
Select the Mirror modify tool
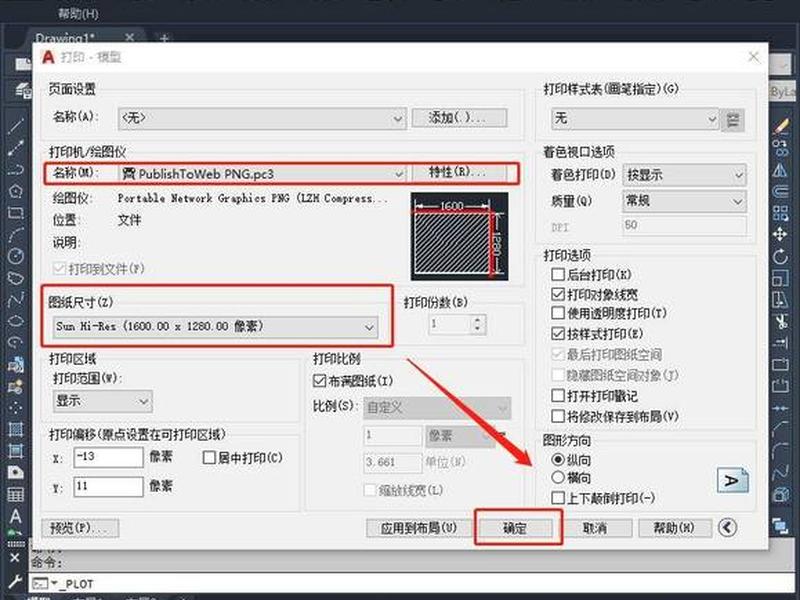[x=781, y=169]
